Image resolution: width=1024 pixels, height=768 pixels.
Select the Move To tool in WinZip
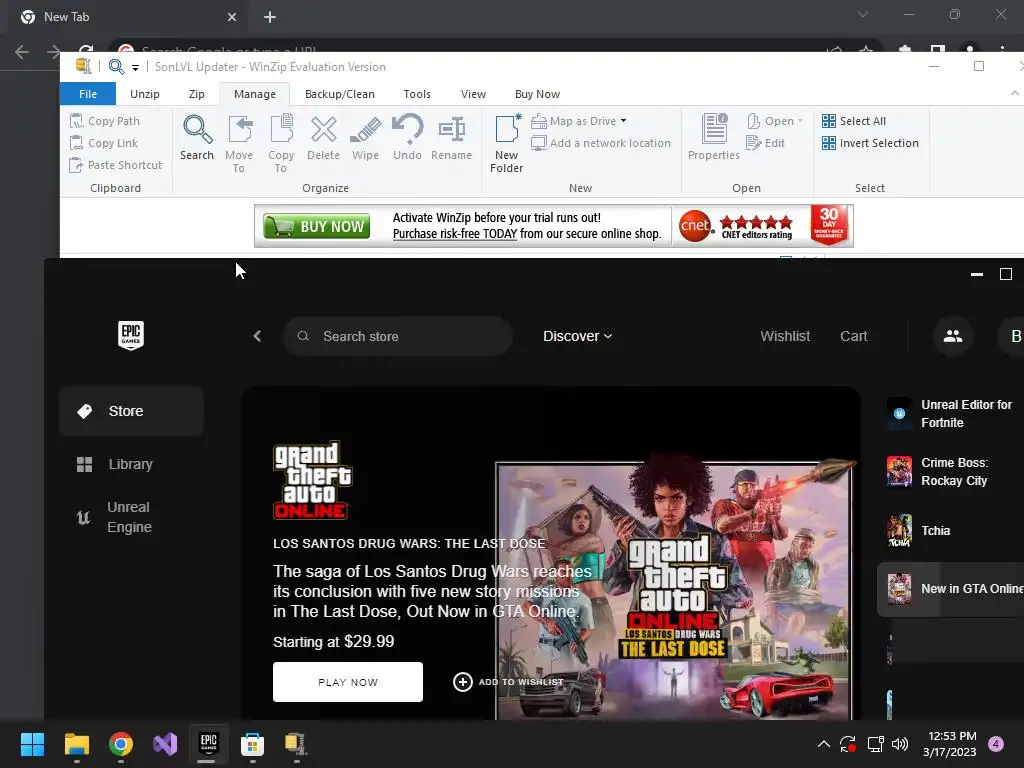click(239, 143)
